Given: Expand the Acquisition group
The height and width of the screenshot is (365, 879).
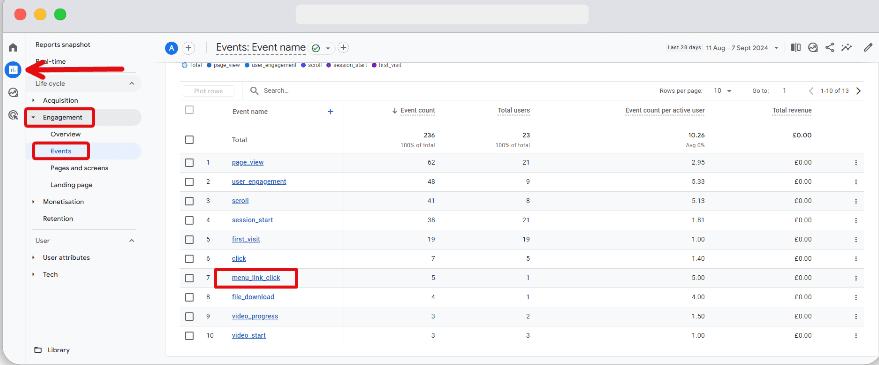Looking at the screenshot, I should tap(34, 100).
